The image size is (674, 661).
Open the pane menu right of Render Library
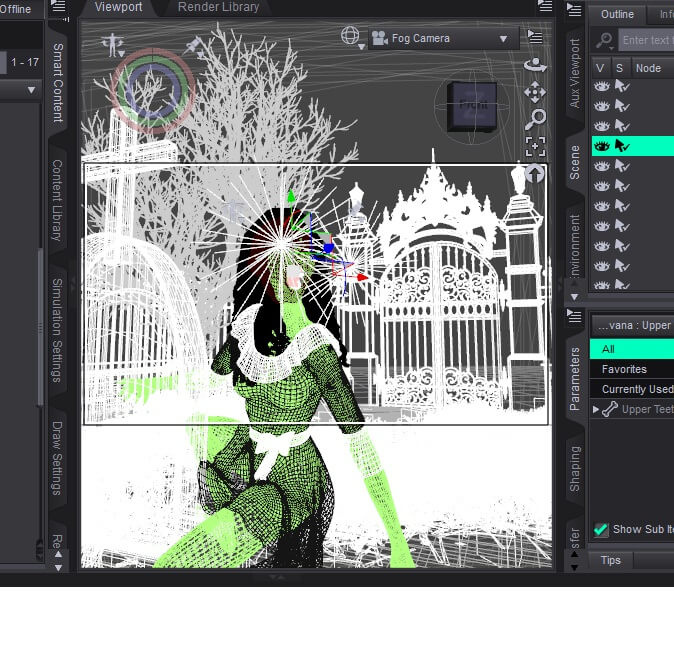(x=545, y=6)
